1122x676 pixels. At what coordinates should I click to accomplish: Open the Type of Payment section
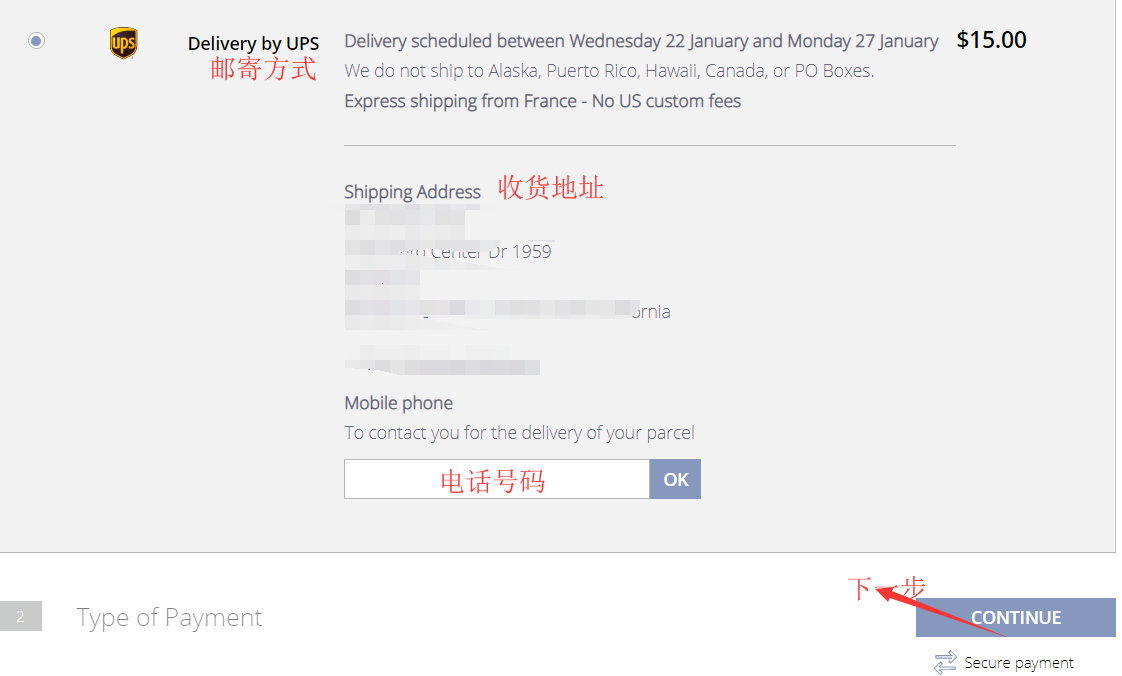pos(169,617)
